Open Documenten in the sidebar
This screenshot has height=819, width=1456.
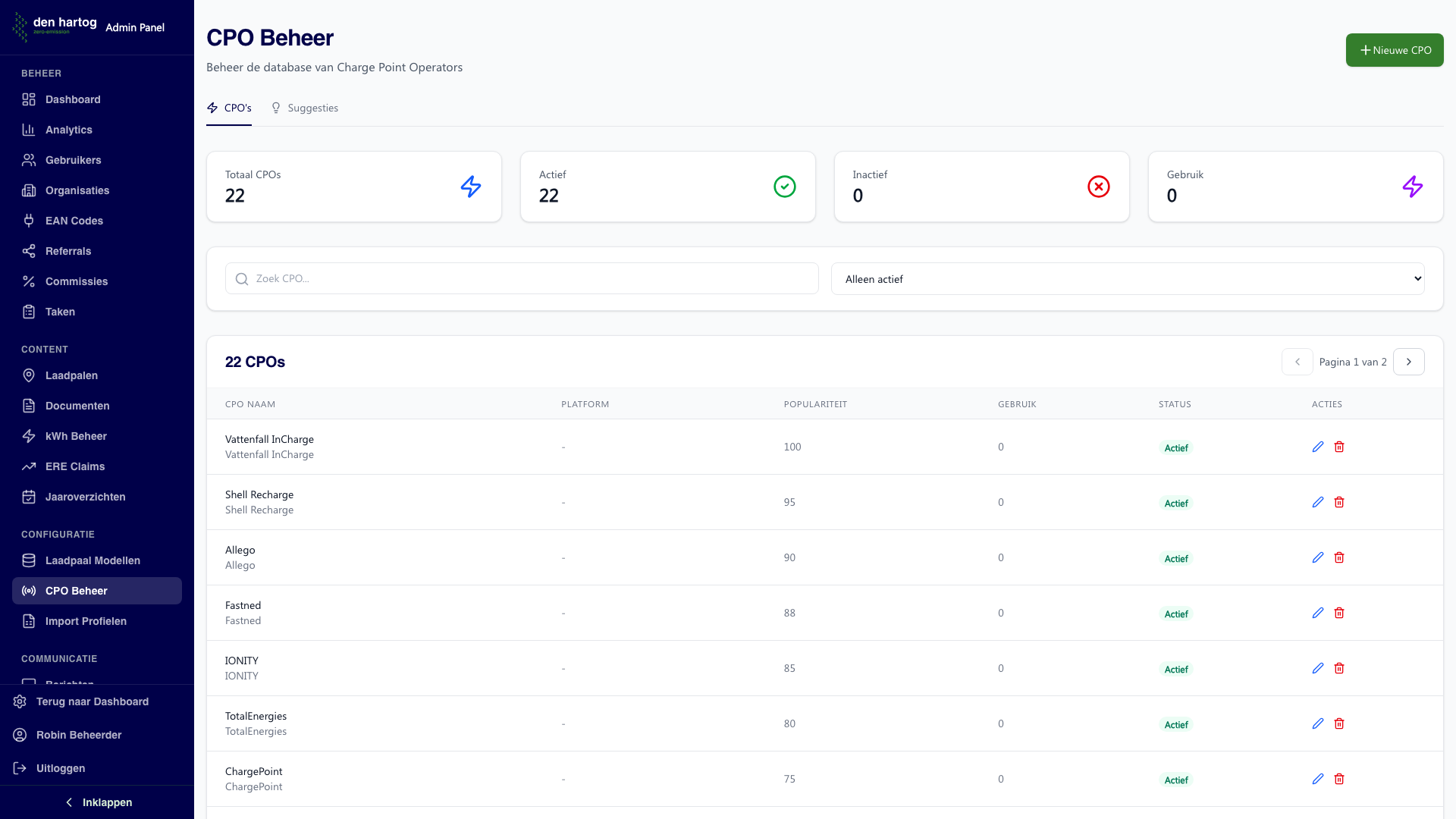coord(97,406)
